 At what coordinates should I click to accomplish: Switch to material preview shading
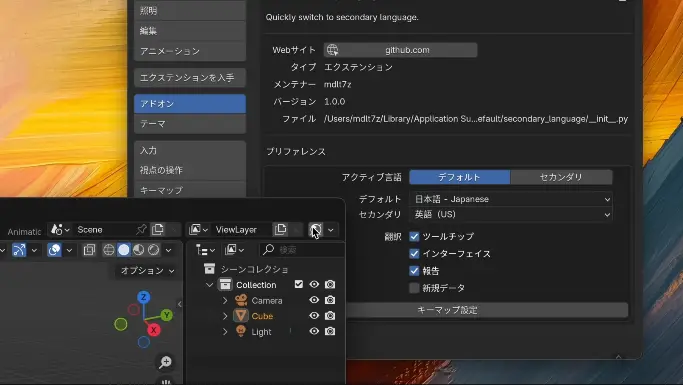139,250
